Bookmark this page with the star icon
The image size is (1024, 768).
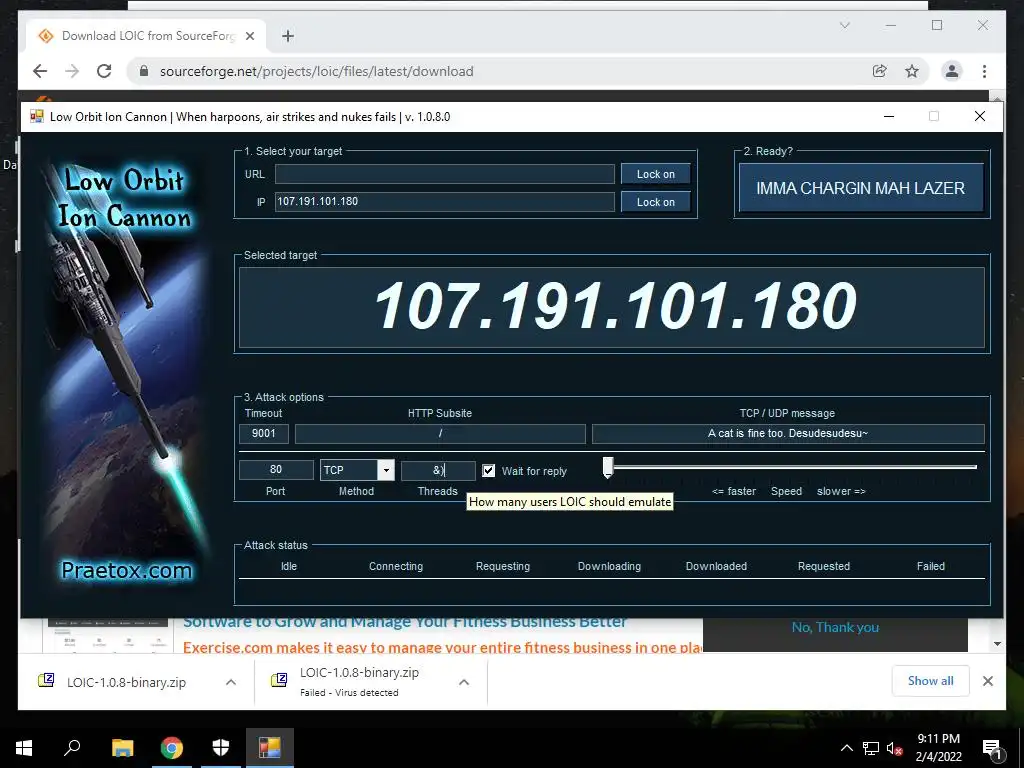tap(912, 71)
